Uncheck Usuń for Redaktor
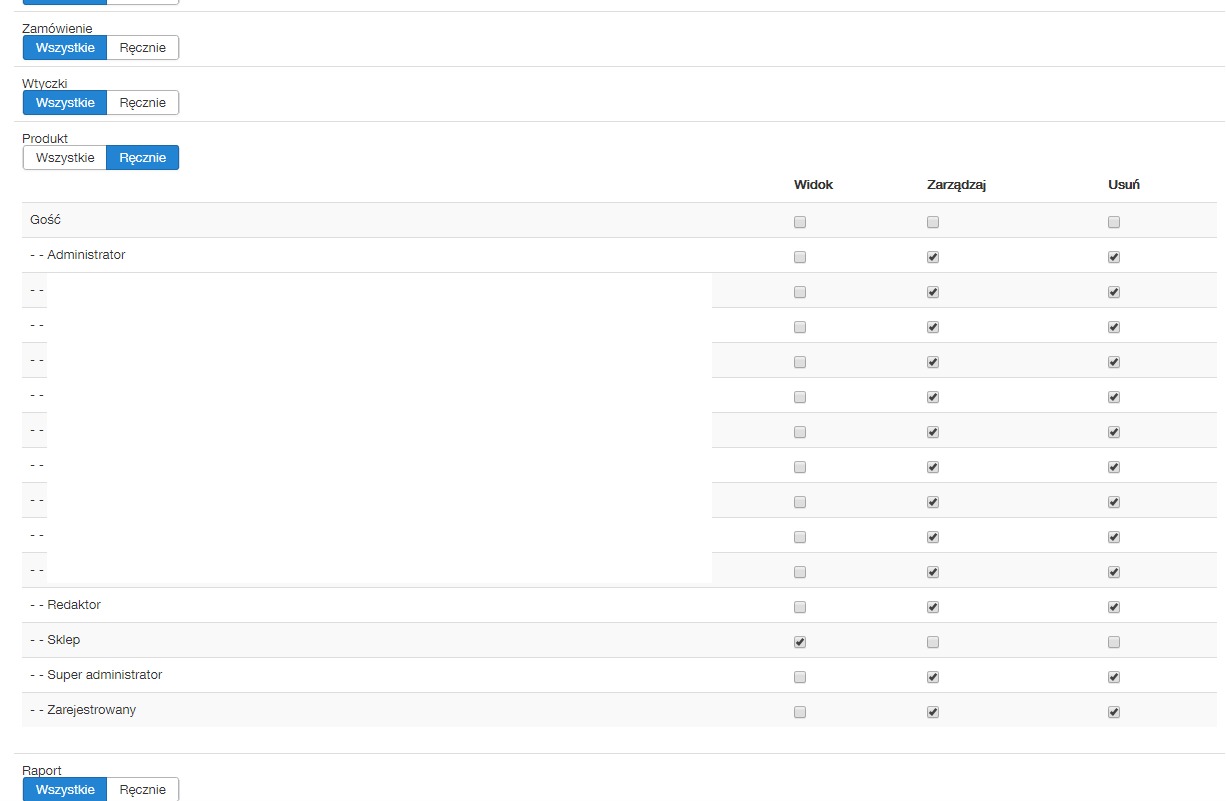The image size is (1226, 801). (x=1114, y=607)
